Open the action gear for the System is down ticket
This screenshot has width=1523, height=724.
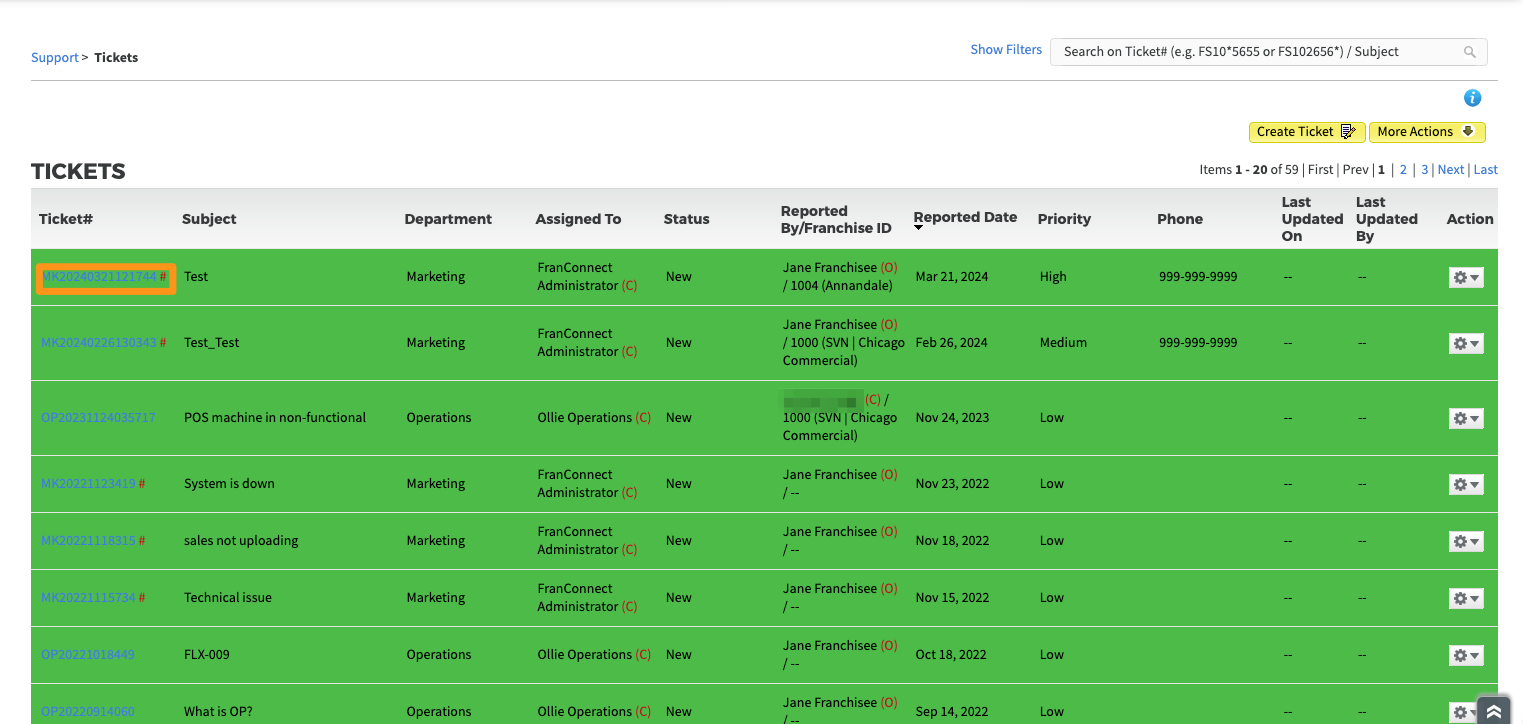tap(1466, 484)
